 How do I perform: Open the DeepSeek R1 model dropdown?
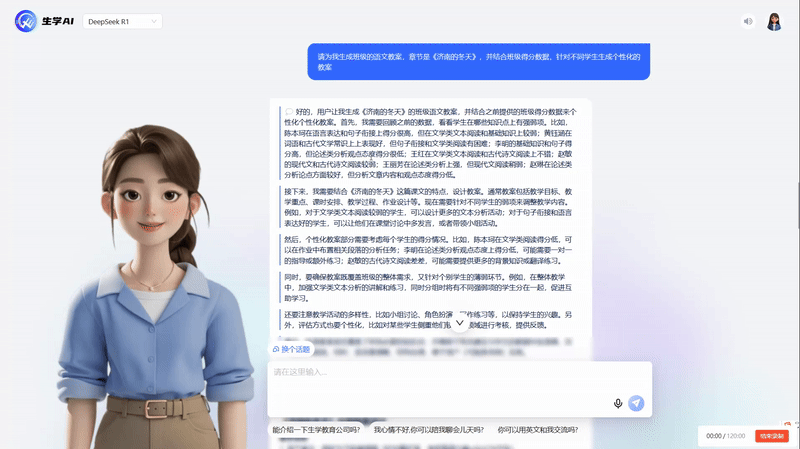pos(120,21)
